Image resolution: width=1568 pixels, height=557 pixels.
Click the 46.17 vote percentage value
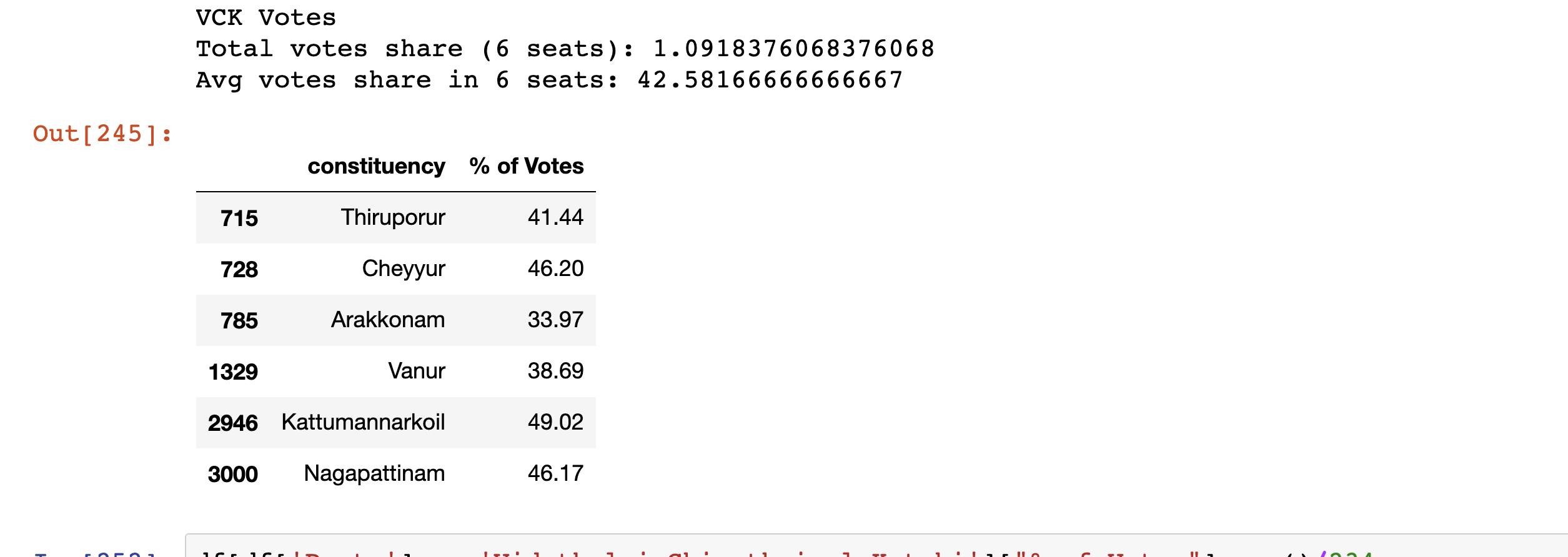coord(555,473)
